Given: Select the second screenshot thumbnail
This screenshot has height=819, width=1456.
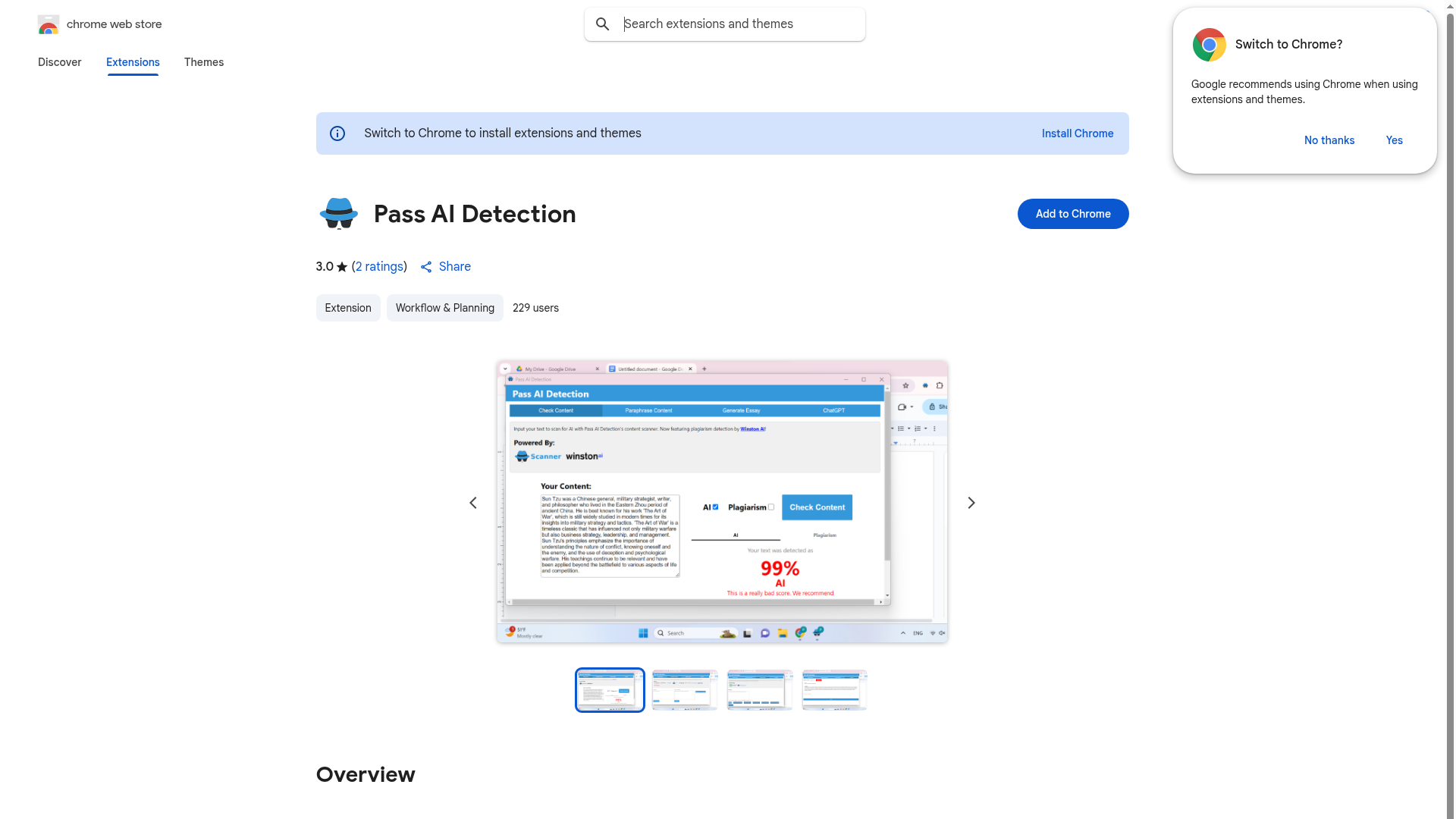Looking at the screenshot, I should point(685,690).
